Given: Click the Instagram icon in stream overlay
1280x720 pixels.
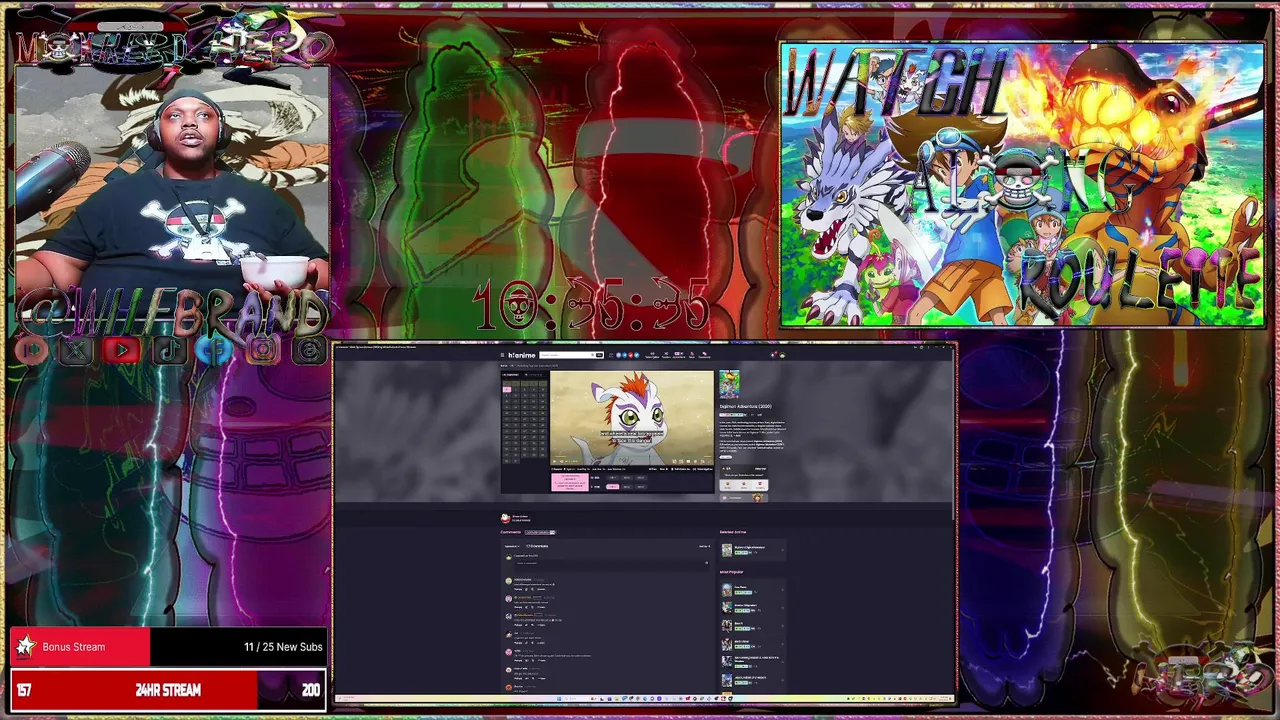Looking at the screenshot, I should pyautogui.click(x=262, y=350).
